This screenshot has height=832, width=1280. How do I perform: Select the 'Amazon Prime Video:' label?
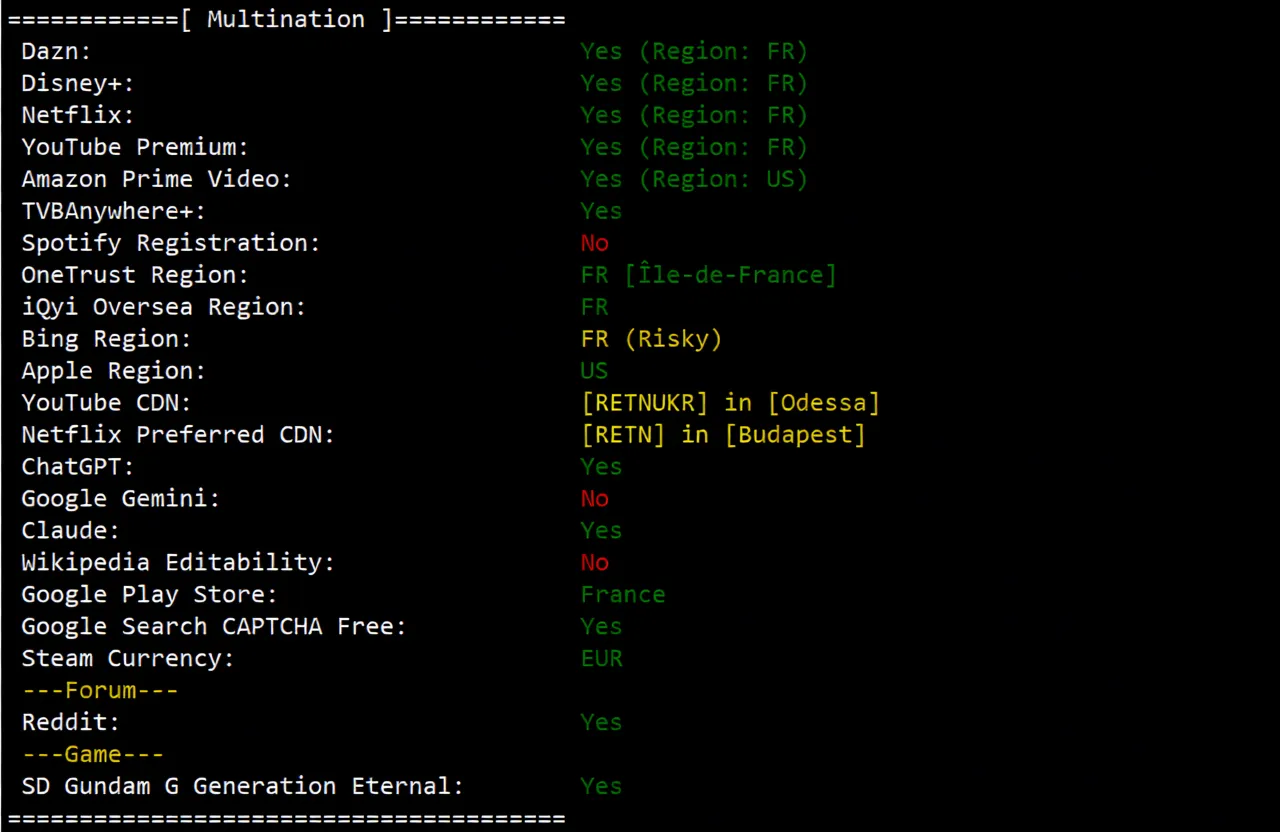[157, 179]
